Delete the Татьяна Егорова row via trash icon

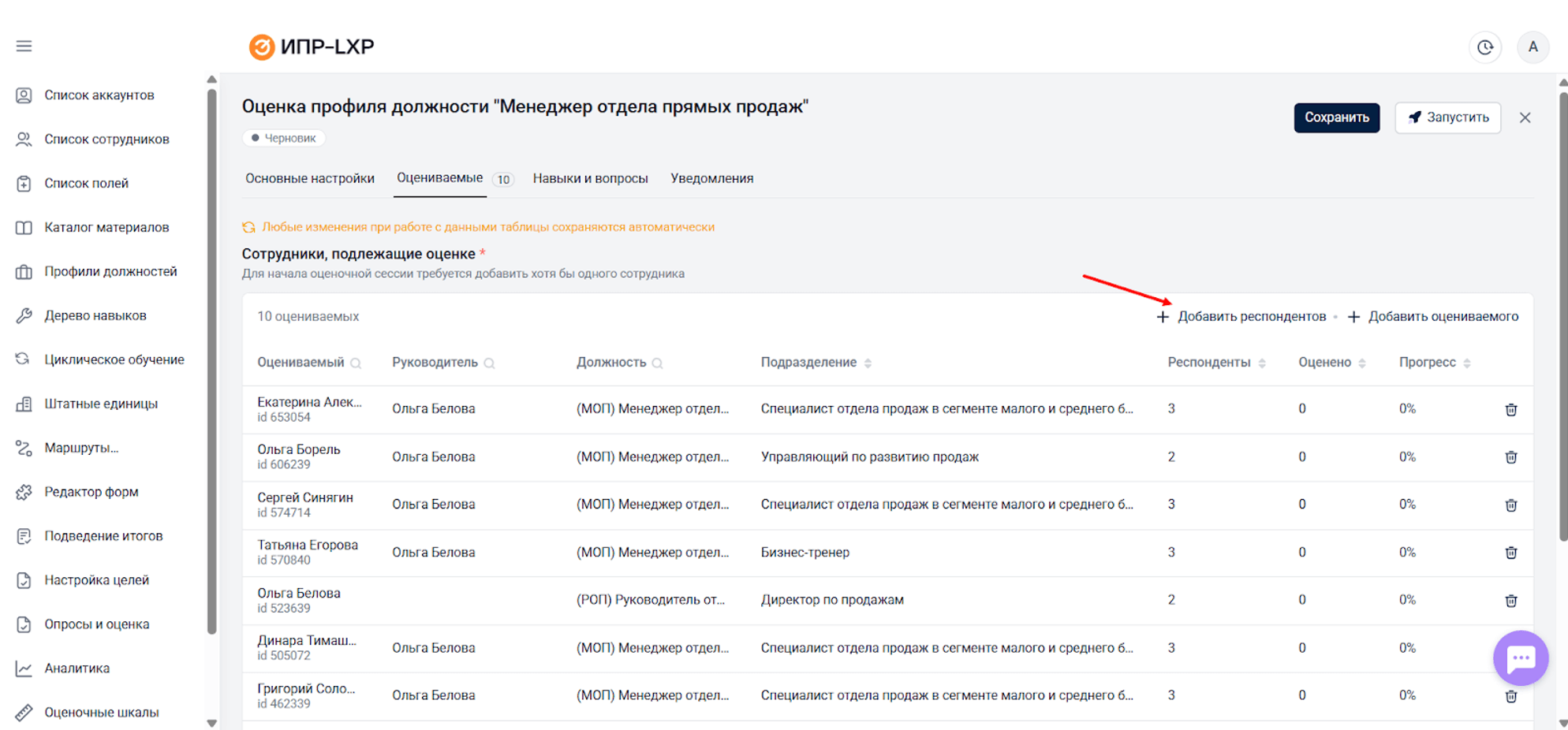tap(1511, 553)
